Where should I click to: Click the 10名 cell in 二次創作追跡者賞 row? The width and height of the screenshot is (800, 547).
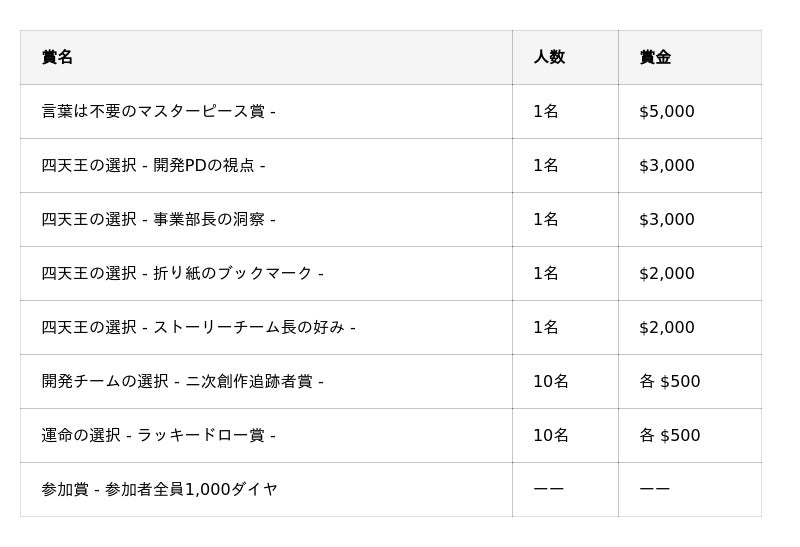coord(550,381)
